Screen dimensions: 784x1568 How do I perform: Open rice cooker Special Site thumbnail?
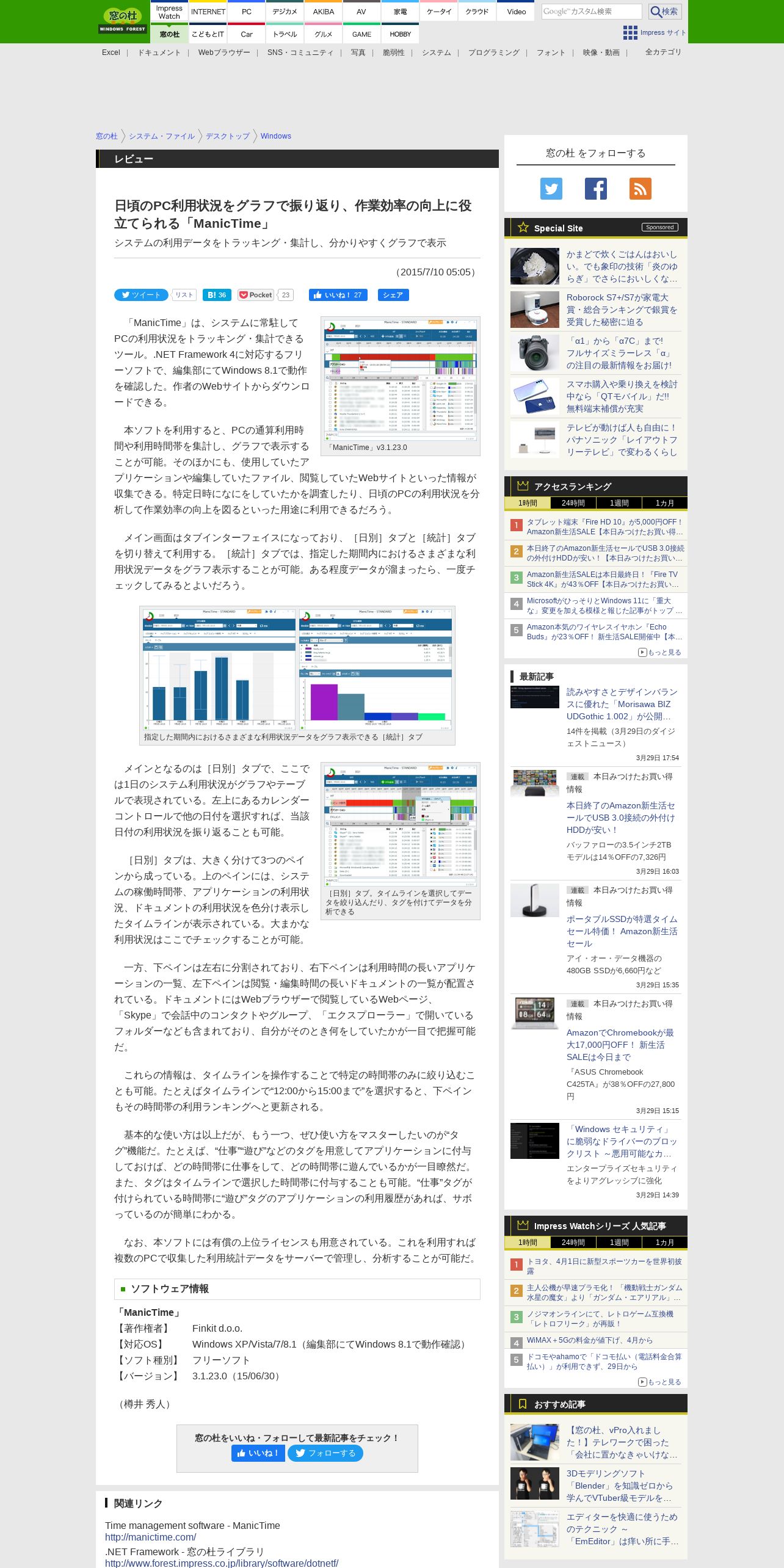point(535,266)
